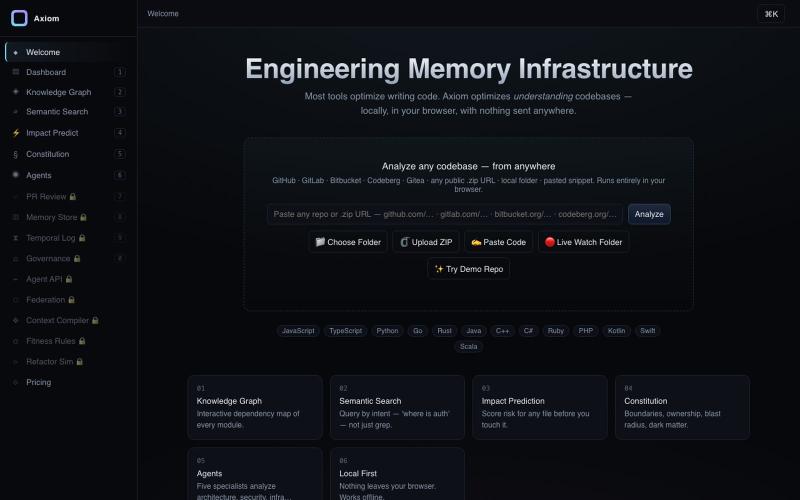Click the JavaScript language tag
Image resolution: width=800 pixels, height=500 pixels.
click(x=298, y=331)
